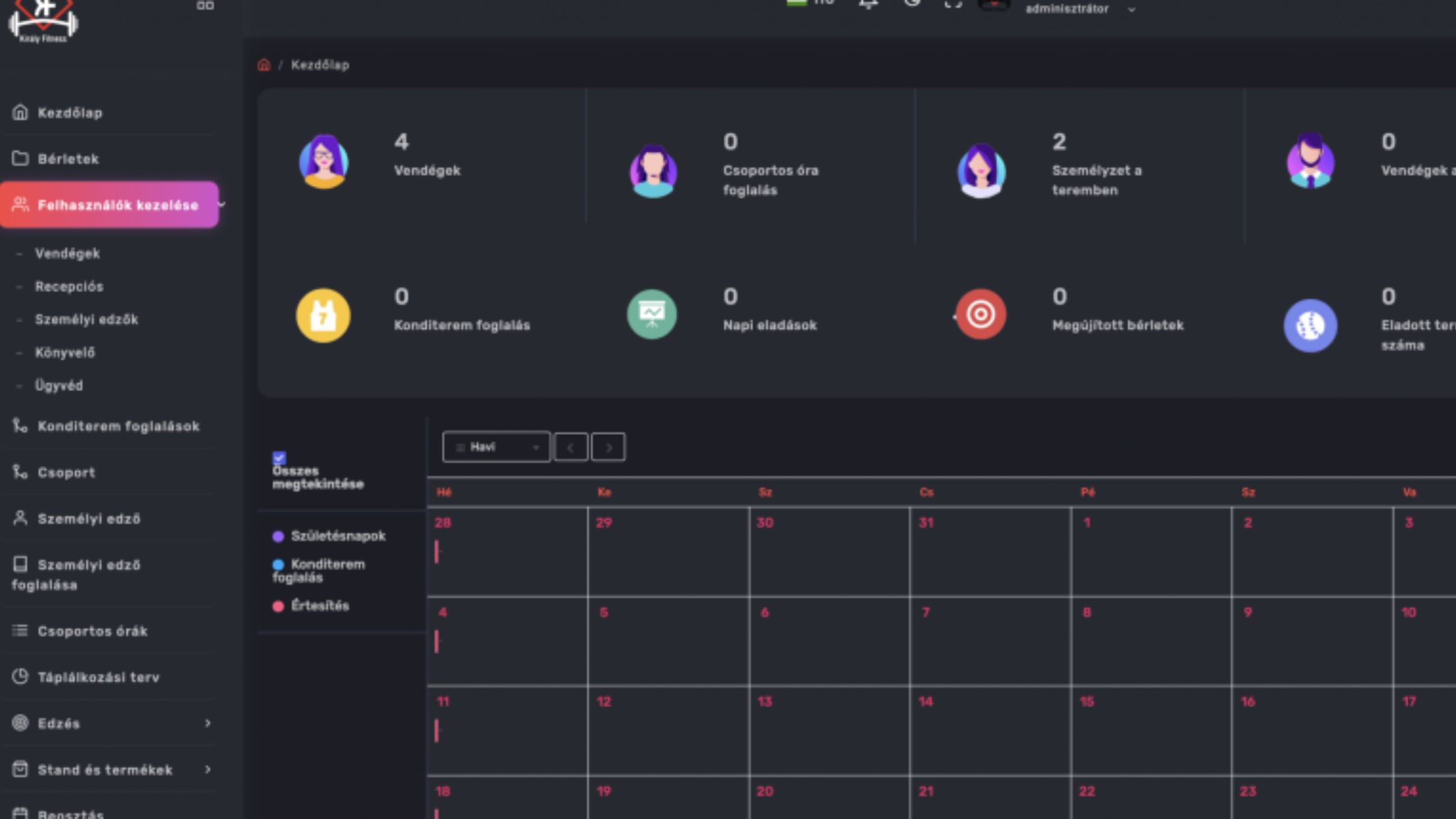Click calendar day cell 15
The image size is (1456, 819).
1150,731
